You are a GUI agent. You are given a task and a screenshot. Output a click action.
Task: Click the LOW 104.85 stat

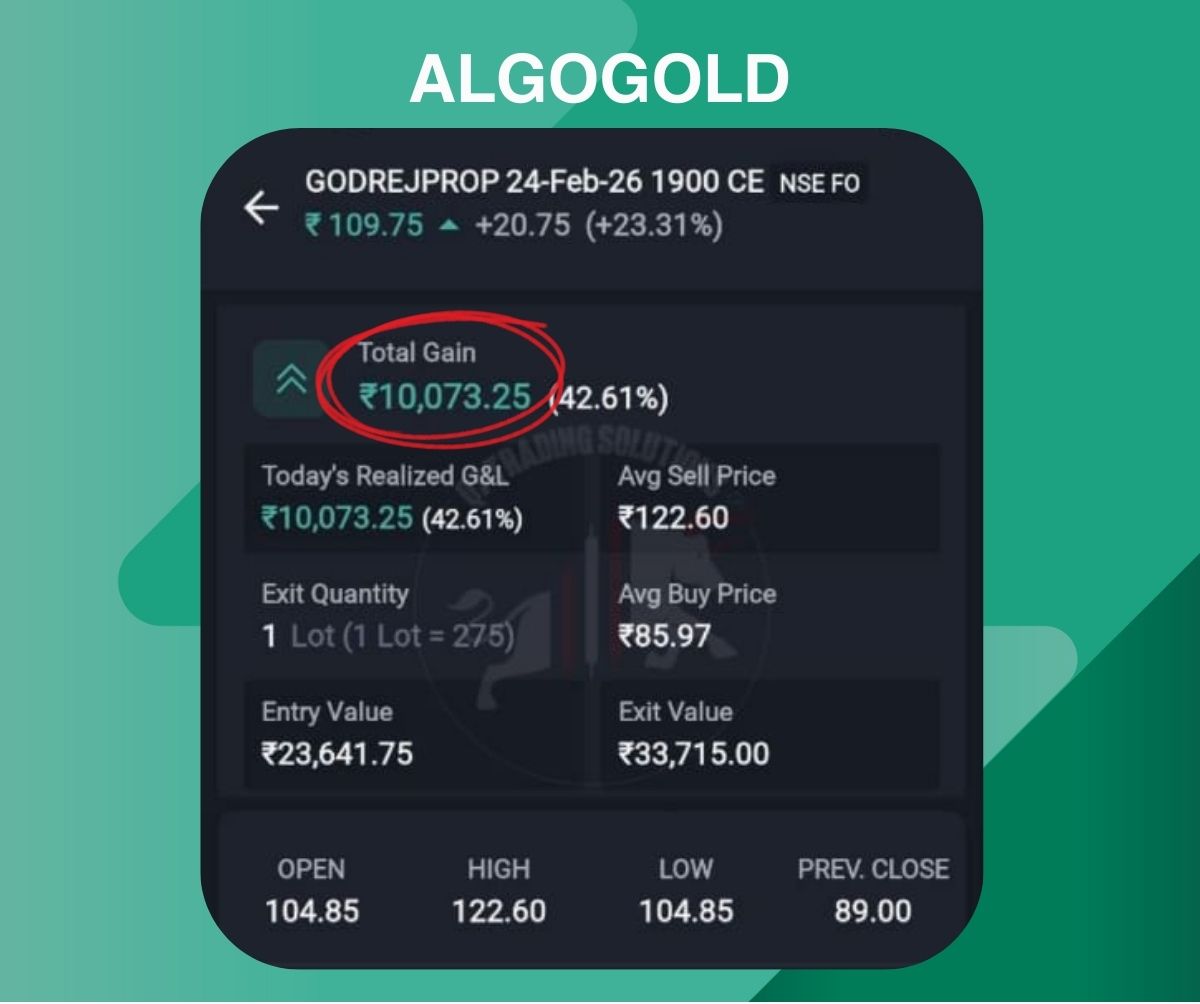click(686, 890)
